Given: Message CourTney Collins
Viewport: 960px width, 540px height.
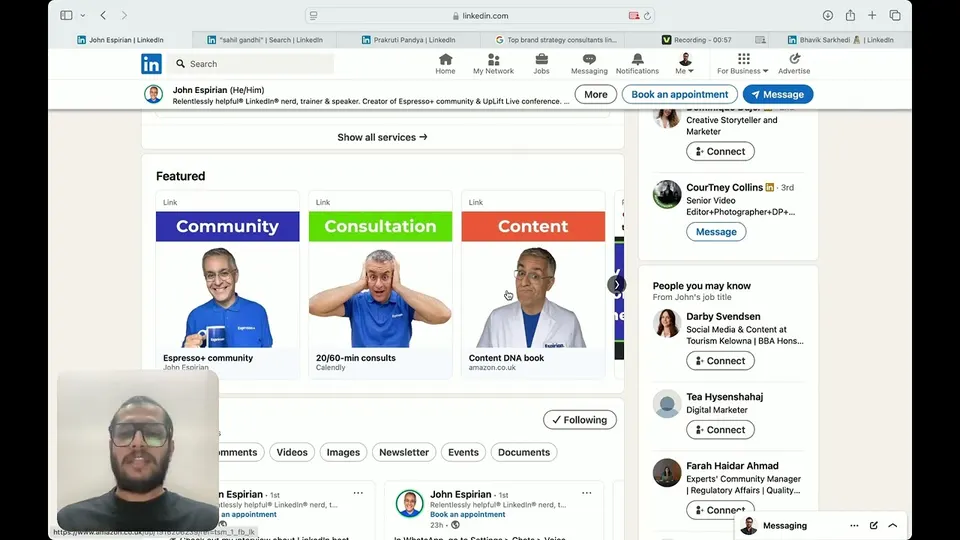Looking at the screenshot, I should click(x=716, y=232).
